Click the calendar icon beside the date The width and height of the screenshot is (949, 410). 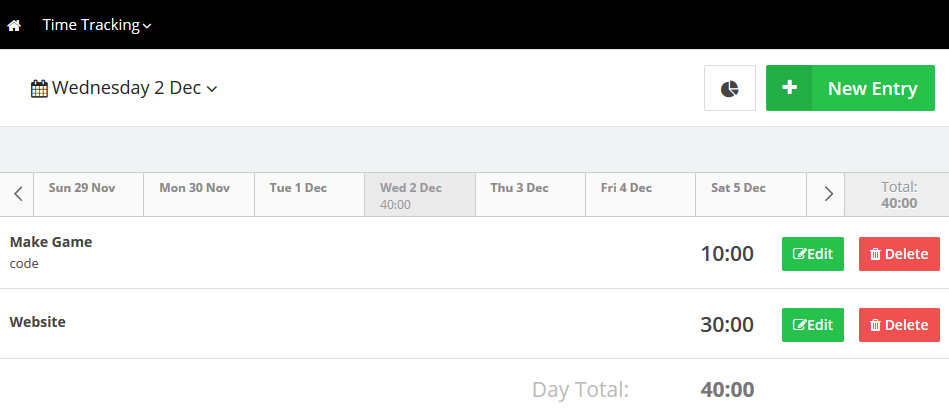(x=39, y=89)
